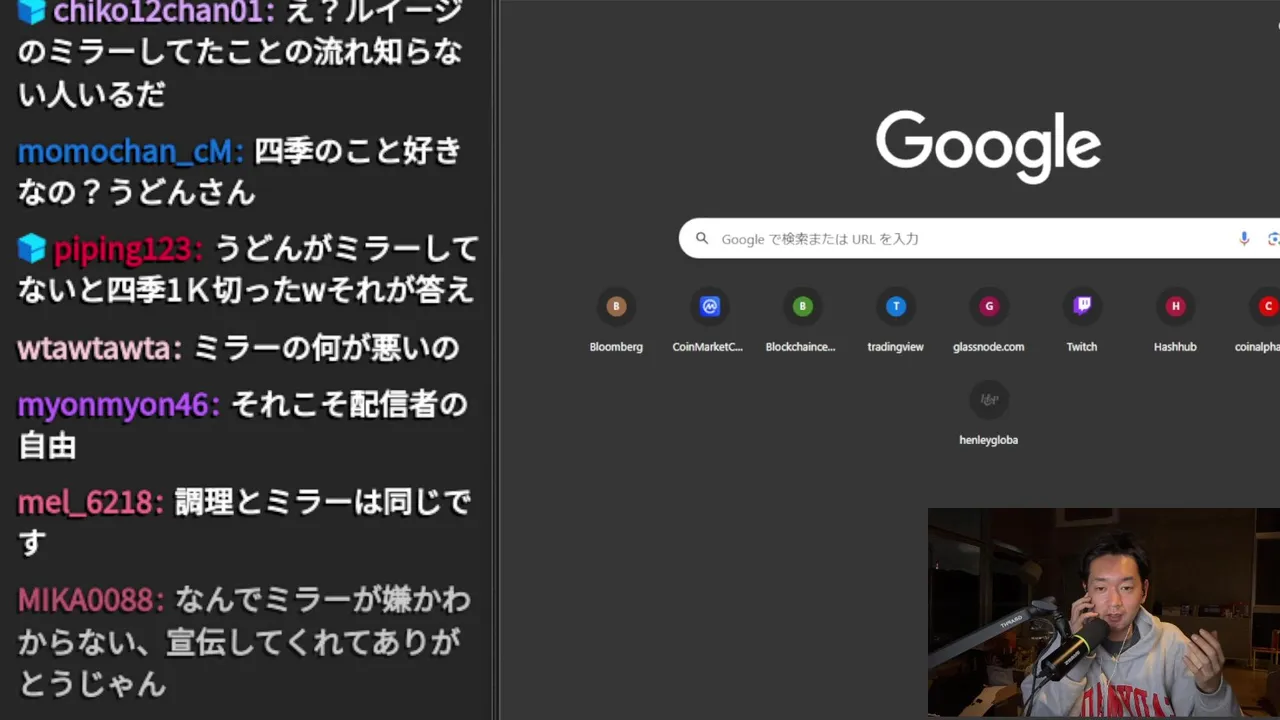Click username chiko12chan01 in chat
Image resolution: width=1280 pixels, height=720 pixels.
[160, 12]
